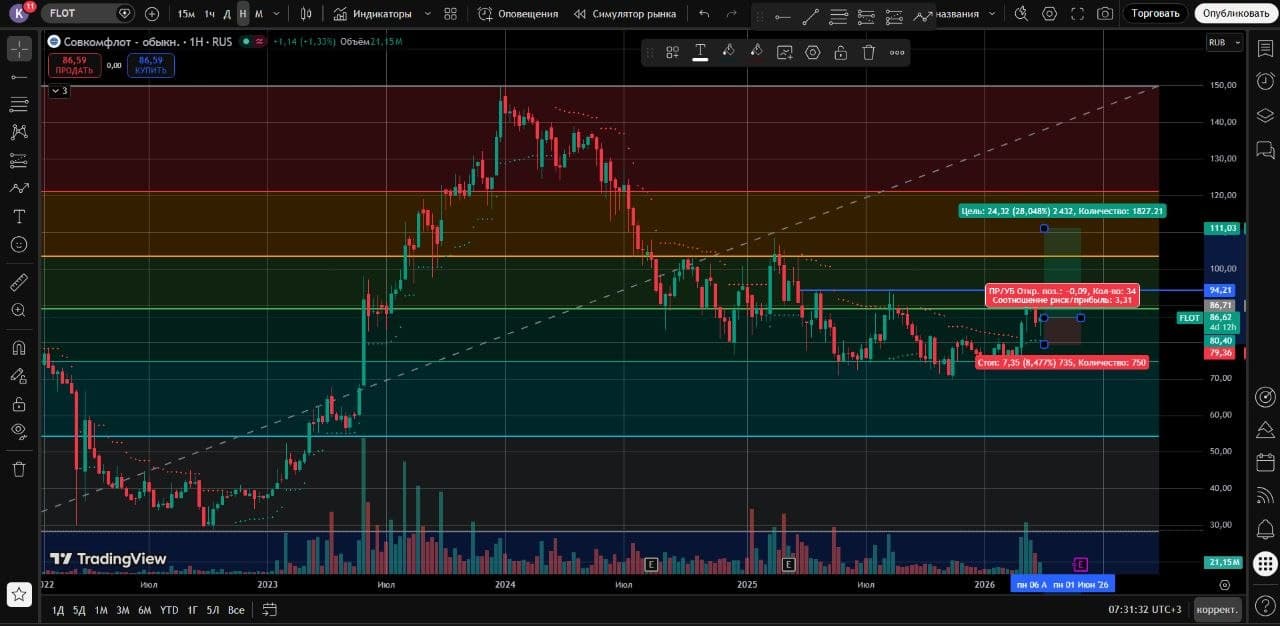The height and width of the screenshot is (626, 1280).
Task: Select the 1М date range tab
Action: [101, 609]
